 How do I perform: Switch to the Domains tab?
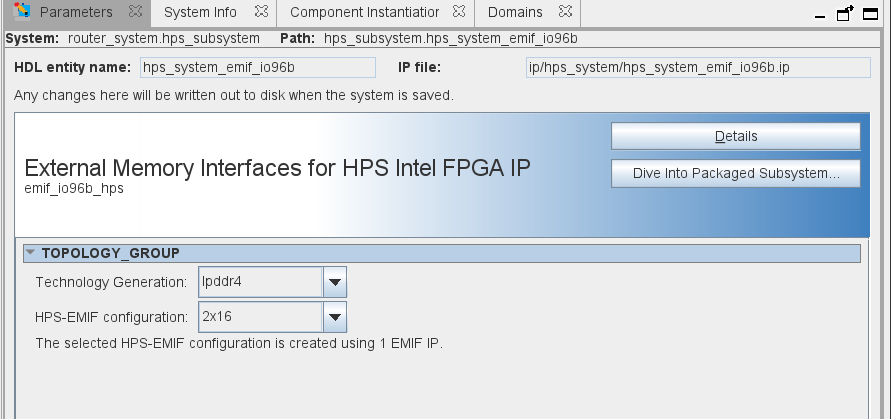coord(515,13)
